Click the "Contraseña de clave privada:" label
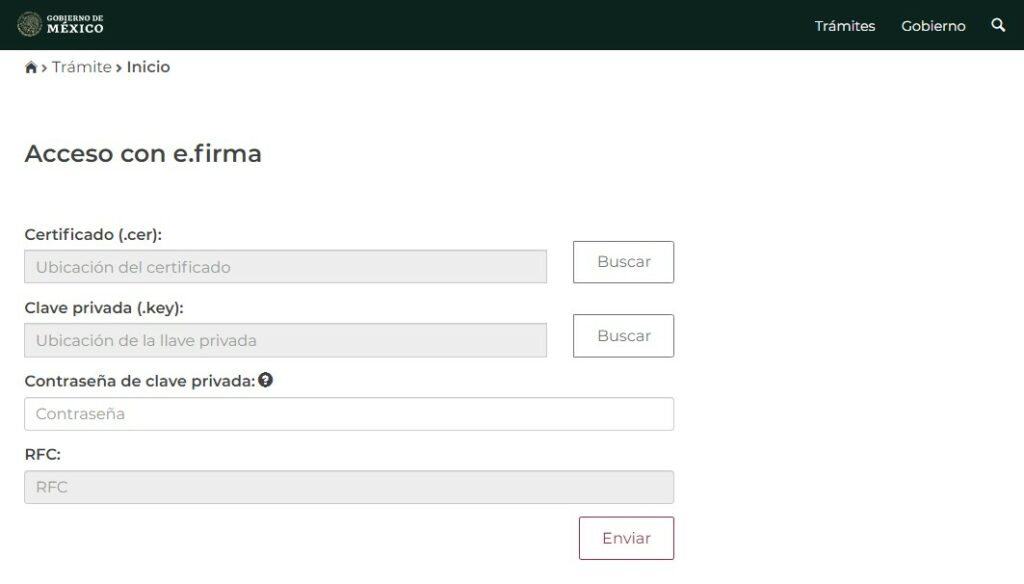 tap(139, 381)
